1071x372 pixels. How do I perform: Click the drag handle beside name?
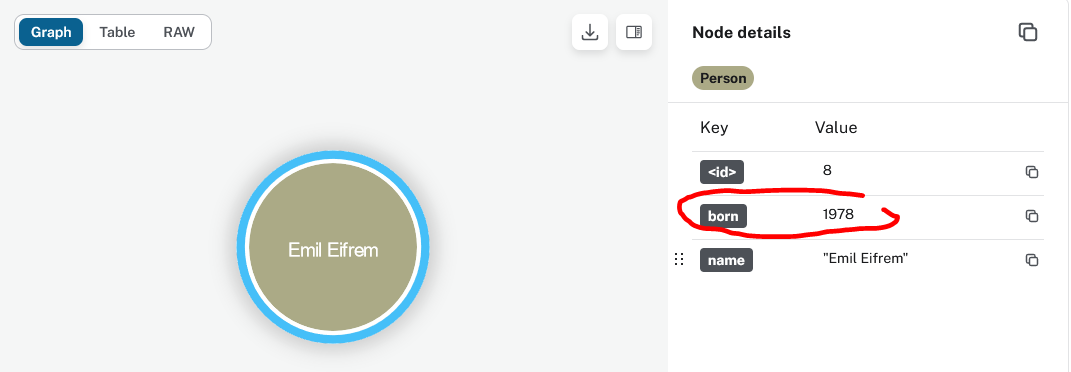[x=679, y=259]
